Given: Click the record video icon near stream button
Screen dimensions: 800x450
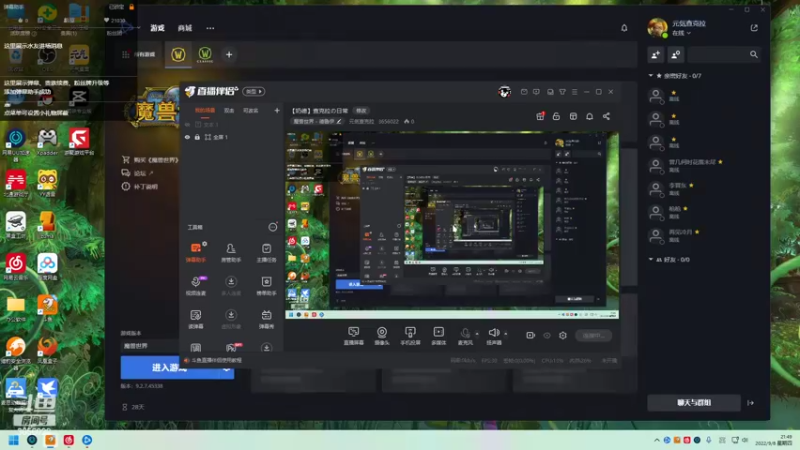Looking at the screenshot, I should 531,335.
